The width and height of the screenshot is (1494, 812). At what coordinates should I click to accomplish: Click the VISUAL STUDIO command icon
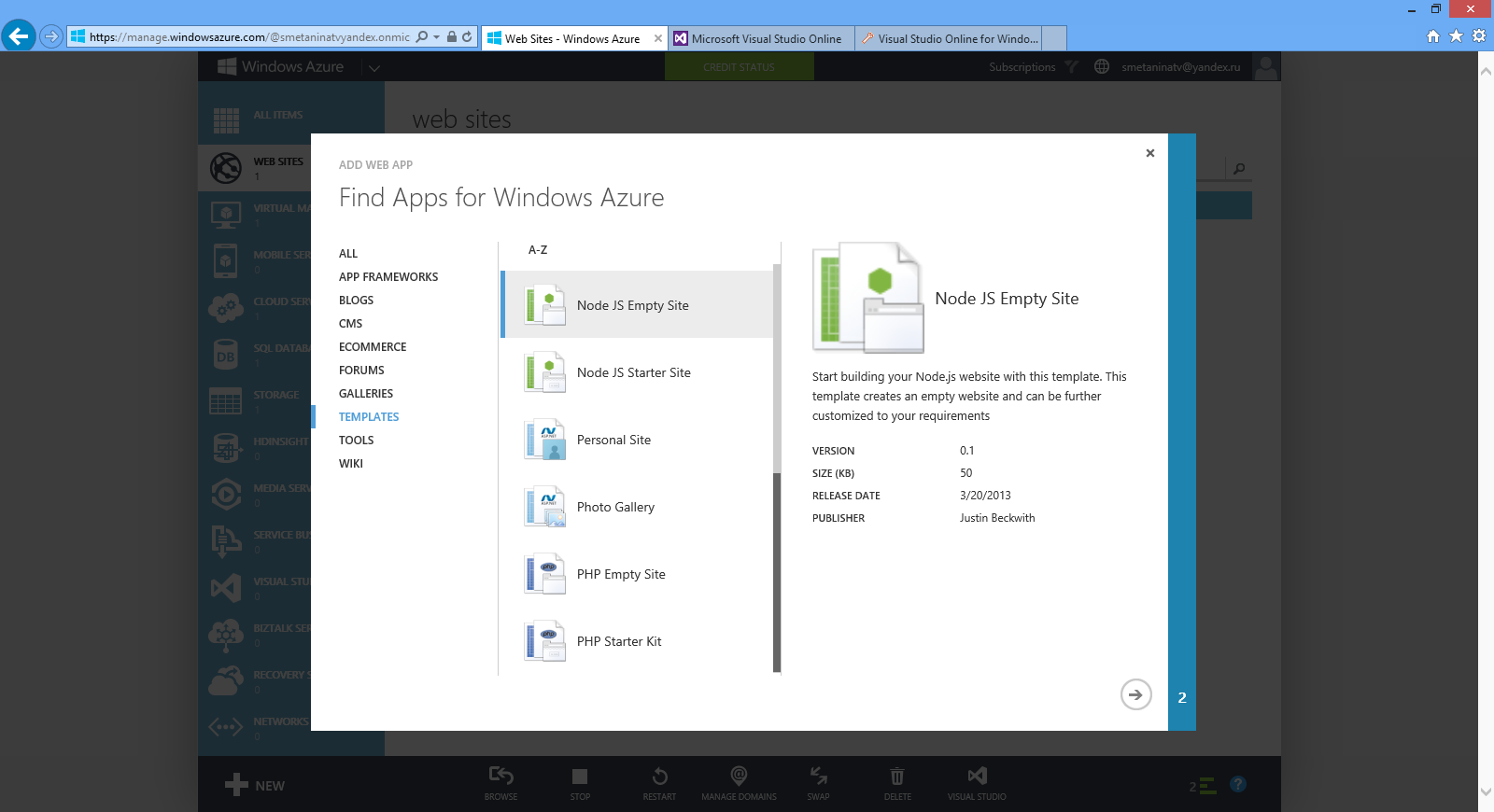coord(977,776)
